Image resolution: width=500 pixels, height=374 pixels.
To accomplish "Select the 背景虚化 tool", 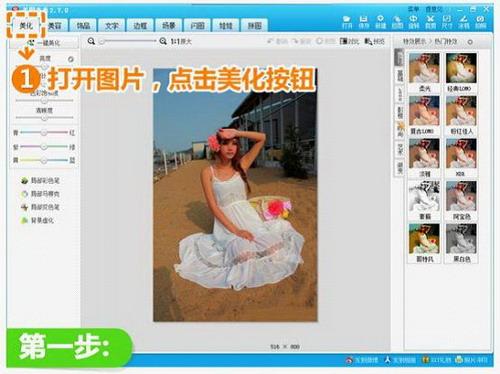I will click(x=37, y=220).
